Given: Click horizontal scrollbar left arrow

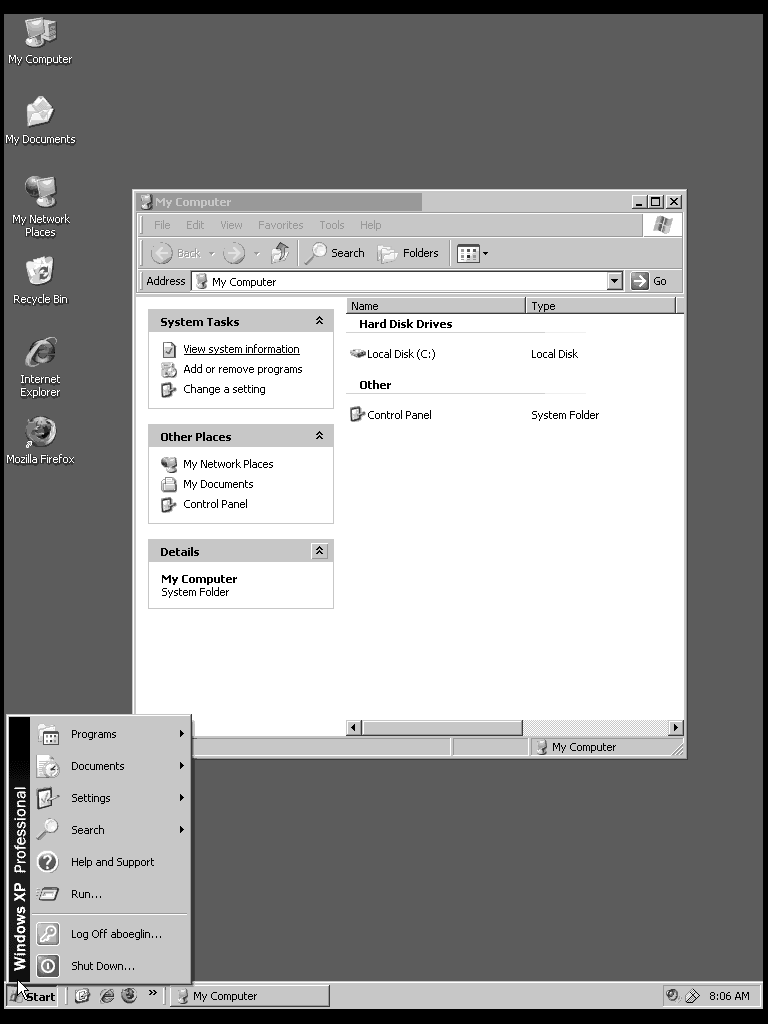Looking at the screenshot, I should [354, 728].
